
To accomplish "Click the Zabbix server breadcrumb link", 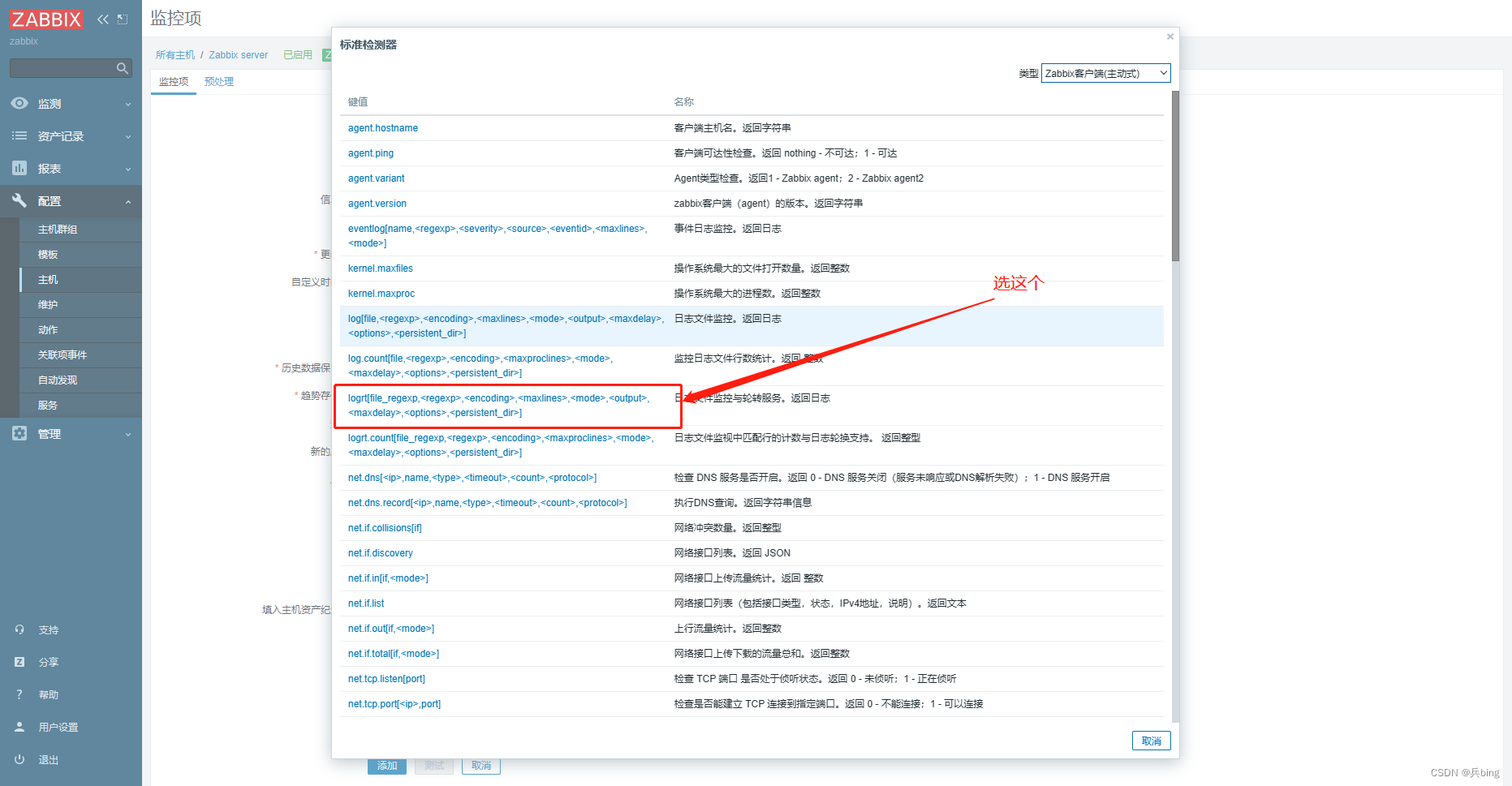I will coord(238,55).
